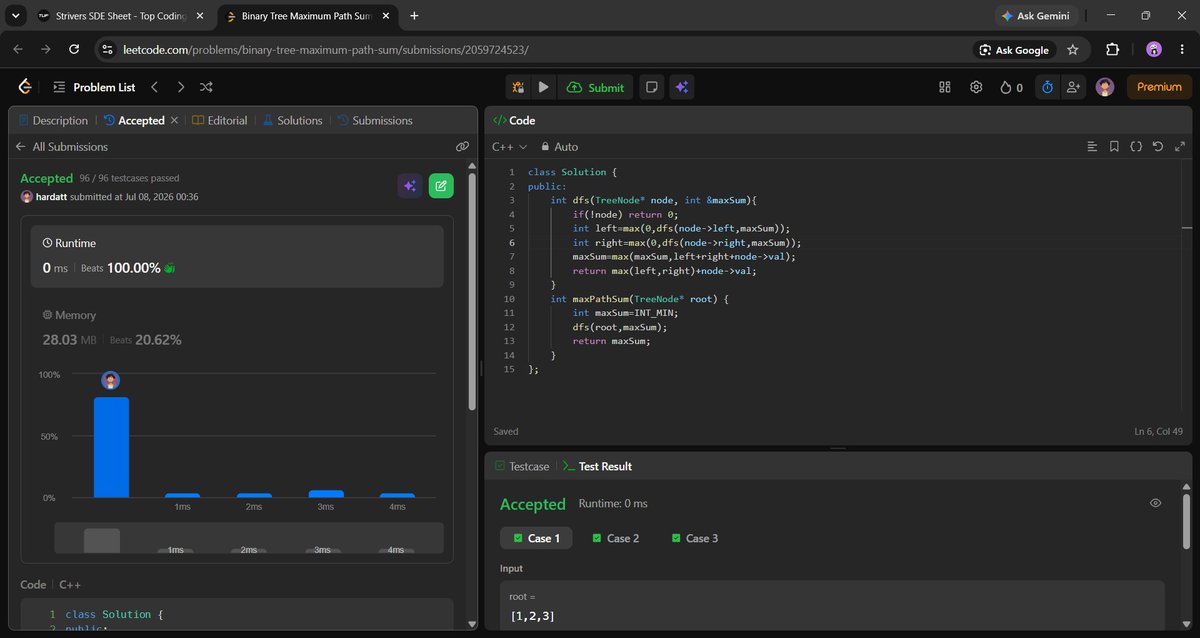Select the Runtime stats card
This screenshot has height=638, width=1200.
[238, 256]
